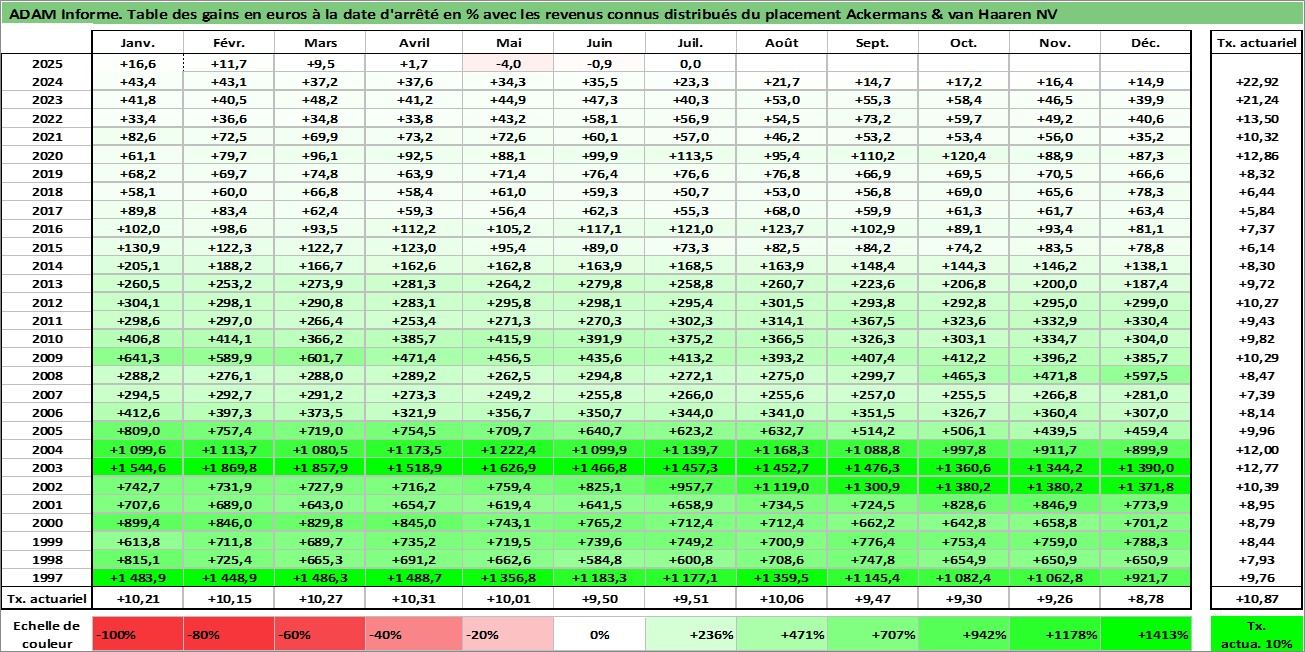The image size is (1305, 652).
Task: Click the 'Déc.' column header
Action: point(1146,43)
